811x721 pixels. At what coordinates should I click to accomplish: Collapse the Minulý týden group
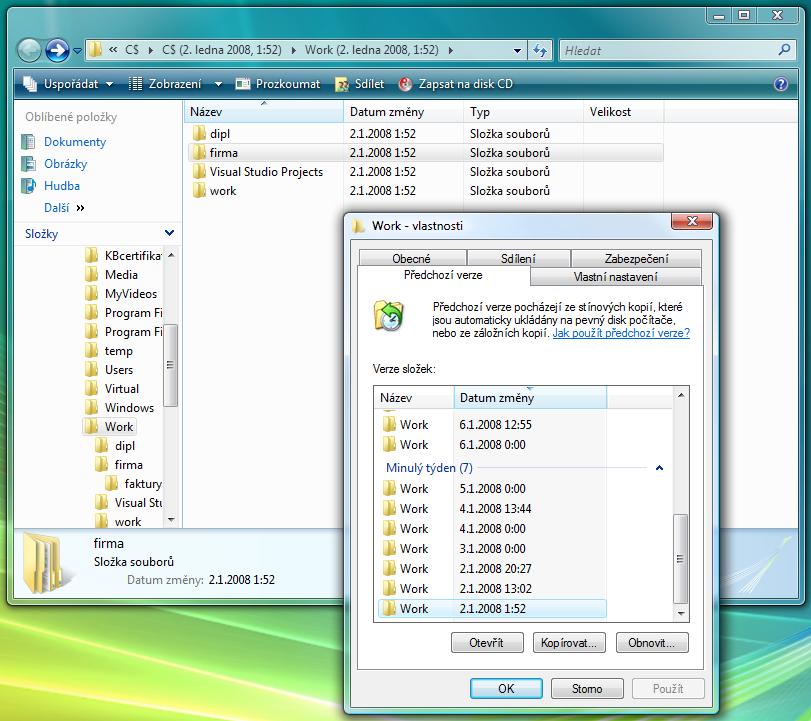click(659, 468)
